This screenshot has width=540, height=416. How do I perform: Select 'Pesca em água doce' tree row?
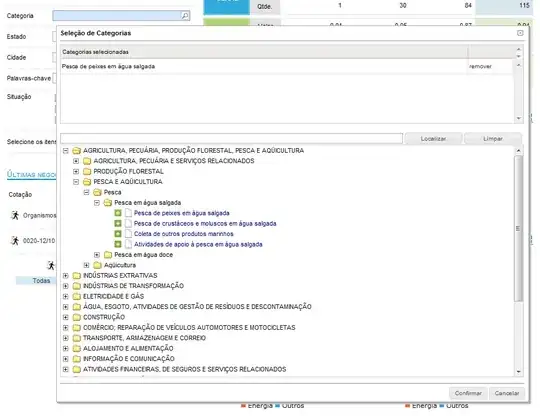pos(143,255)
